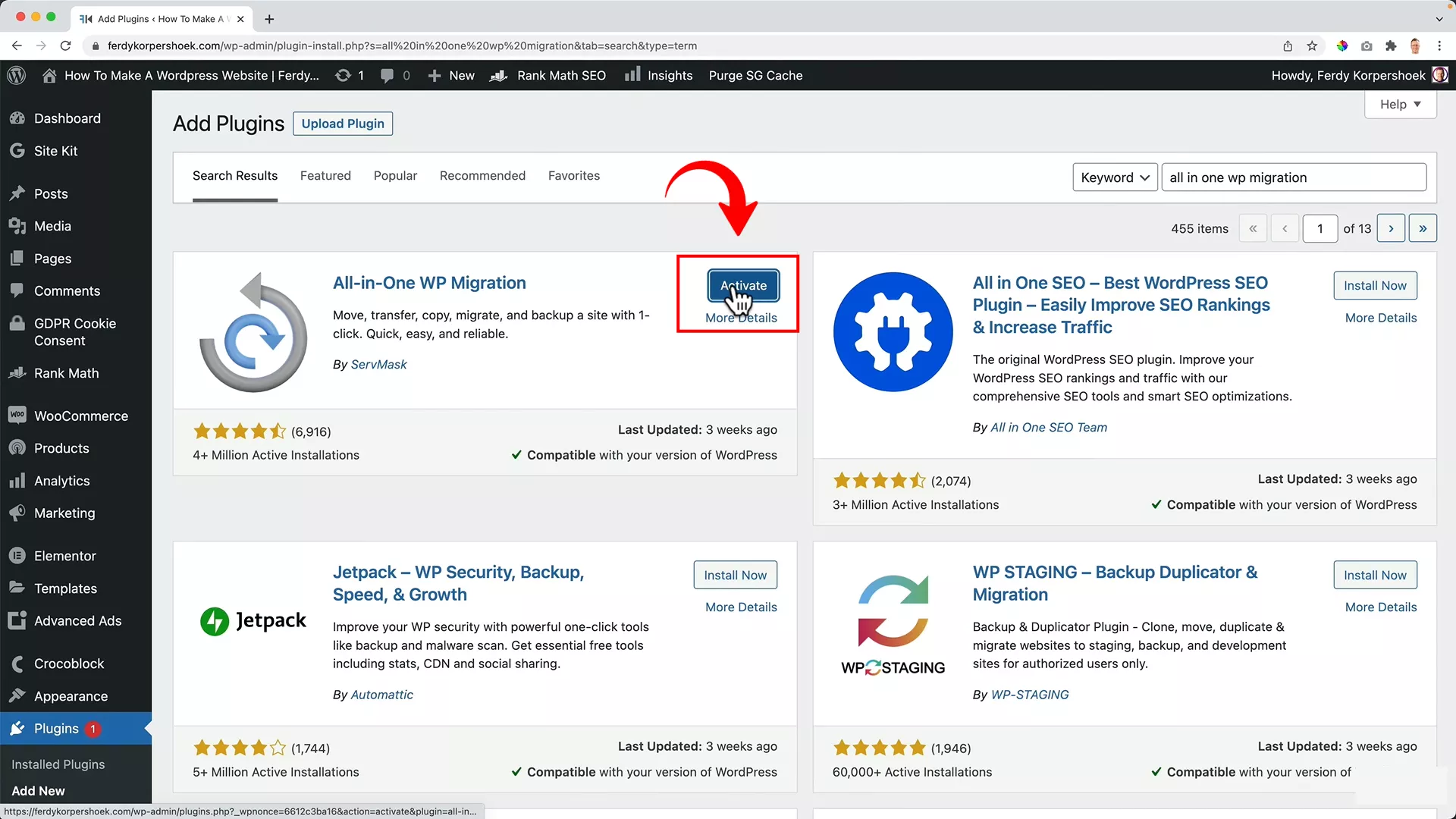Click the Upload Plugin button
The width and height of the screenshot is (1456, 819).
coord(343,124)
